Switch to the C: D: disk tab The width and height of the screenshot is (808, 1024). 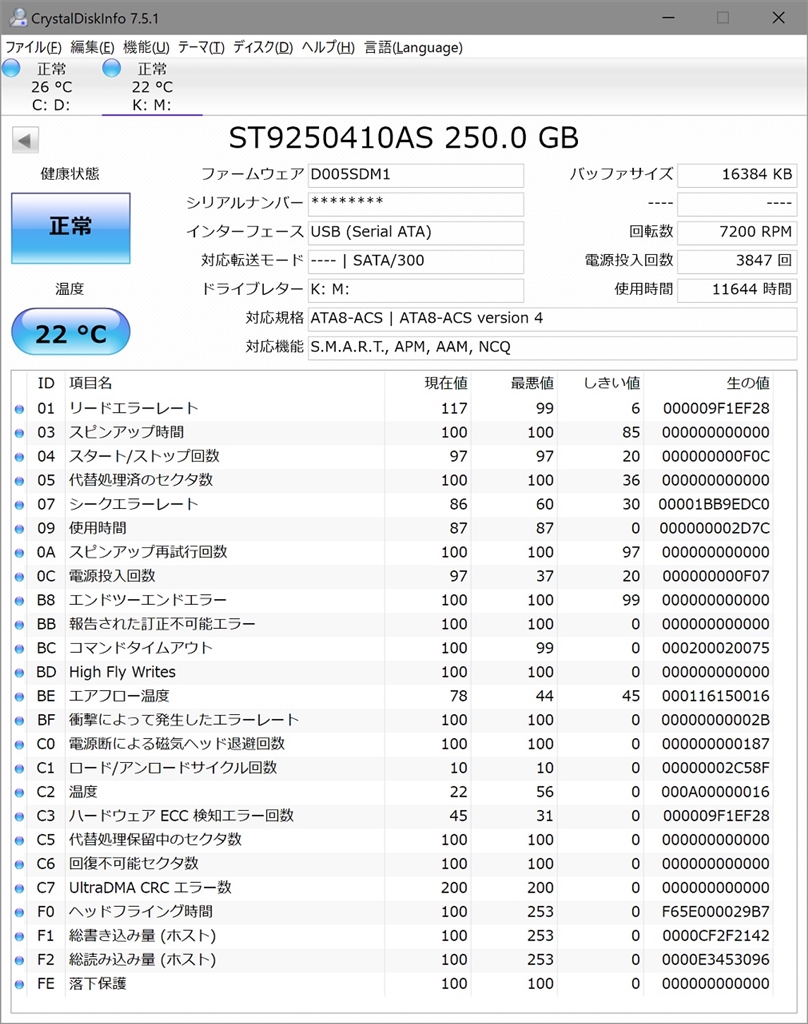click(x=51, y=86)
